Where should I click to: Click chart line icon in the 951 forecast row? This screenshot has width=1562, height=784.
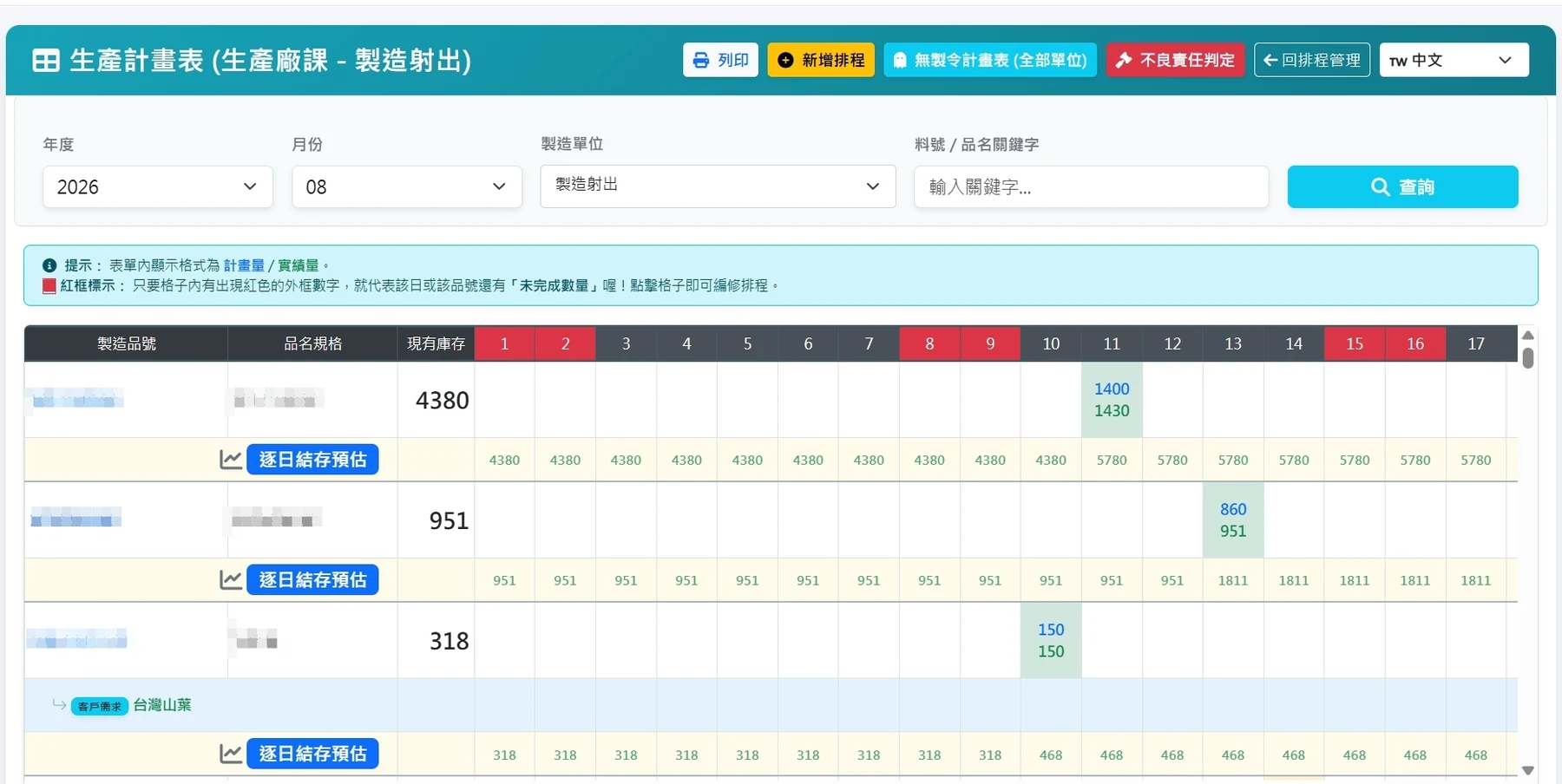231,580
